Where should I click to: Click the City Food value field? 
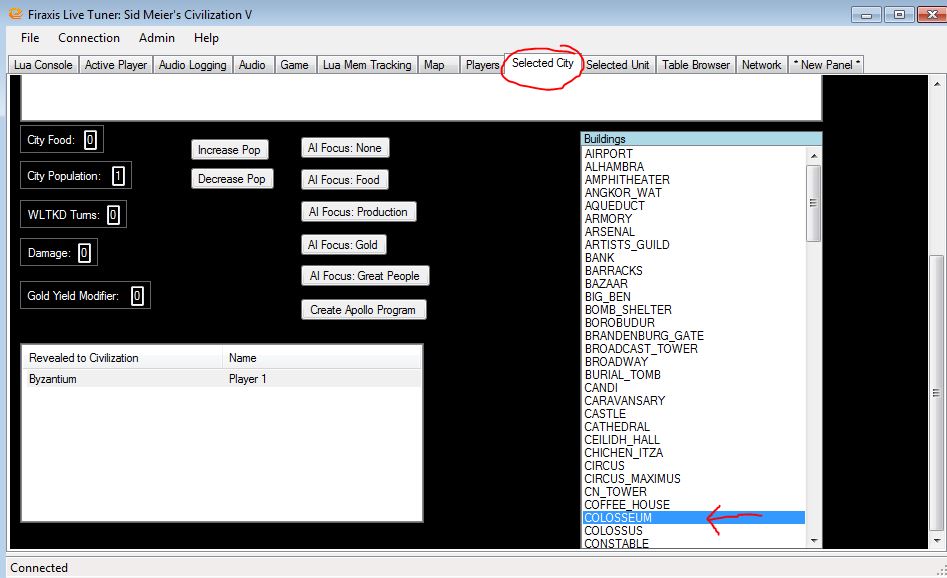[90, 140]
